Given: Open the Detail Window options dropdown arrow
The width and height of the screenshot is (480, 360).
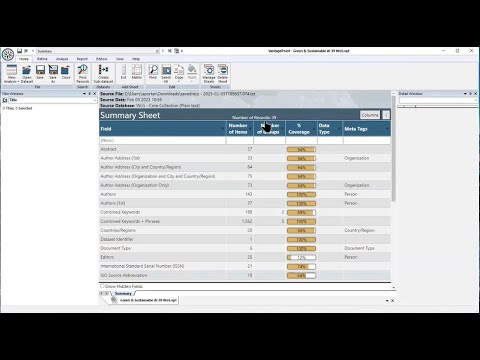Looking at the screenshot, I should (x=465, y=94).
